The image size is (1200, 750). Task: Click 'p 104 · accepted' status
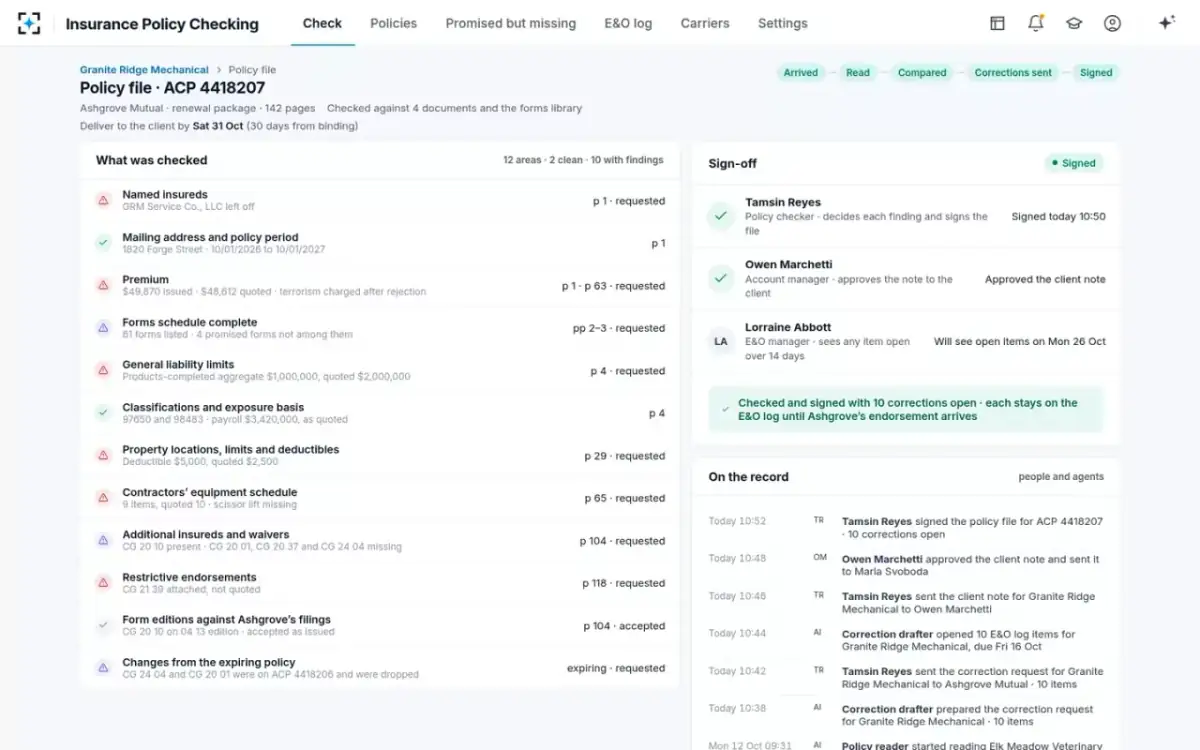624,626
